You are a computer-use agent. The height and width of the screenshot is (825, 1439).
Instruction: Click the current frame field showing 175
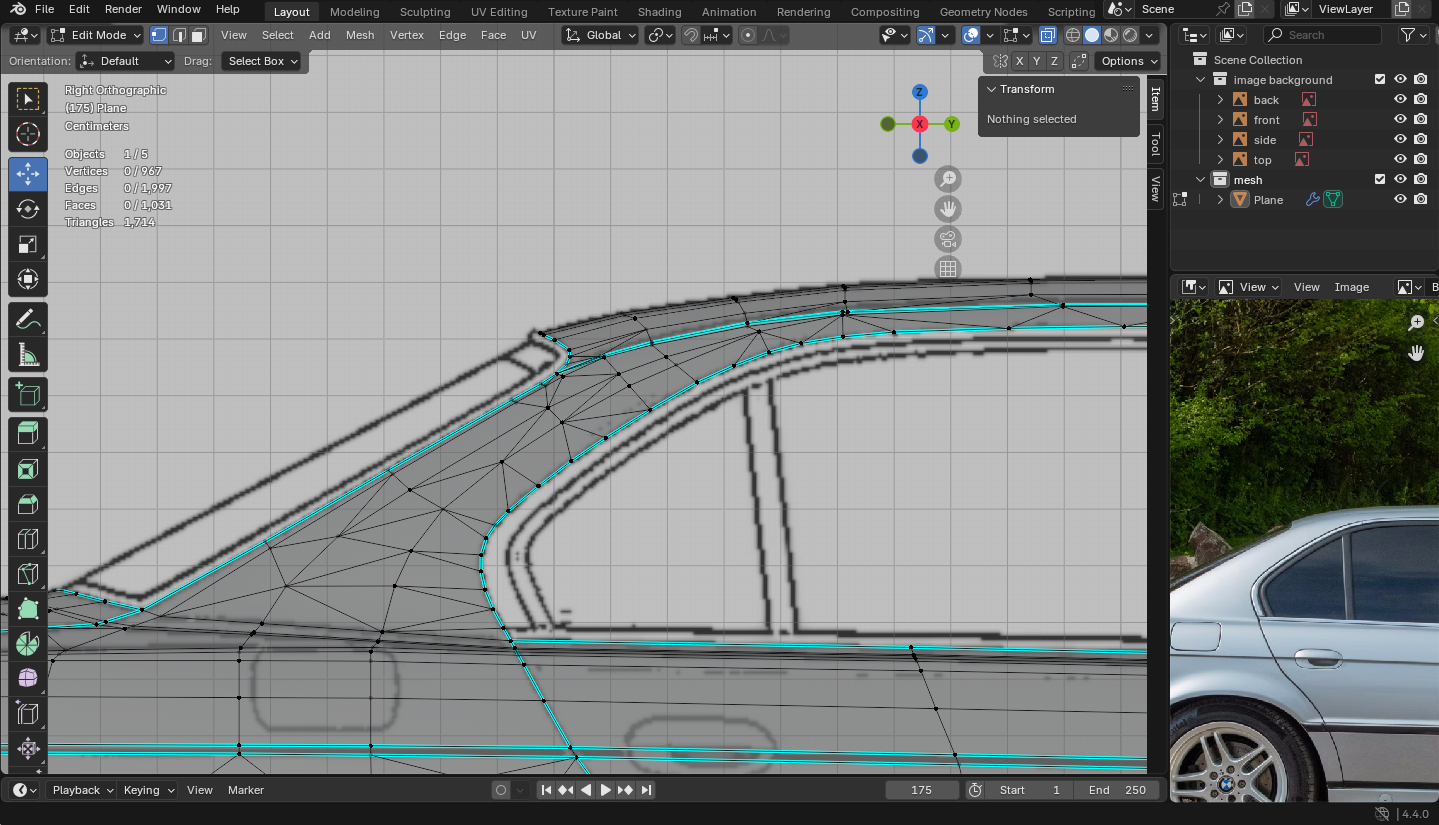(922, 790)
